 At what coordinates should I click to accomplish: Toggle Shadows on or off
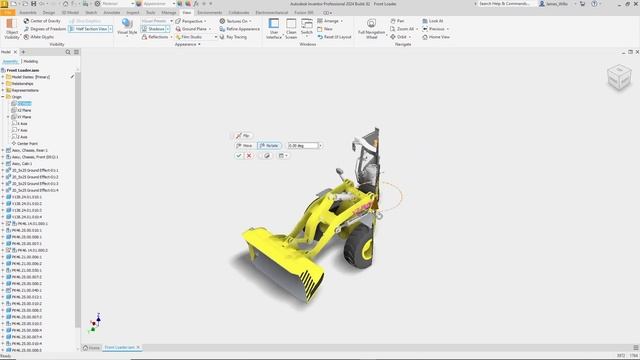153,29
